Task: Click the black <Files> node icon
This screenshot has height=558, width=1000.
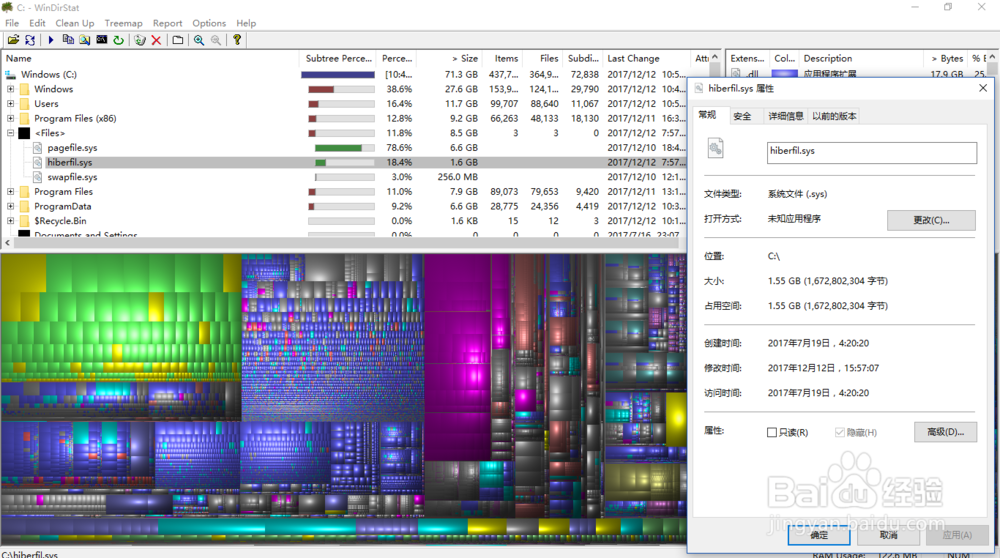Action: (x=24, y=133)
